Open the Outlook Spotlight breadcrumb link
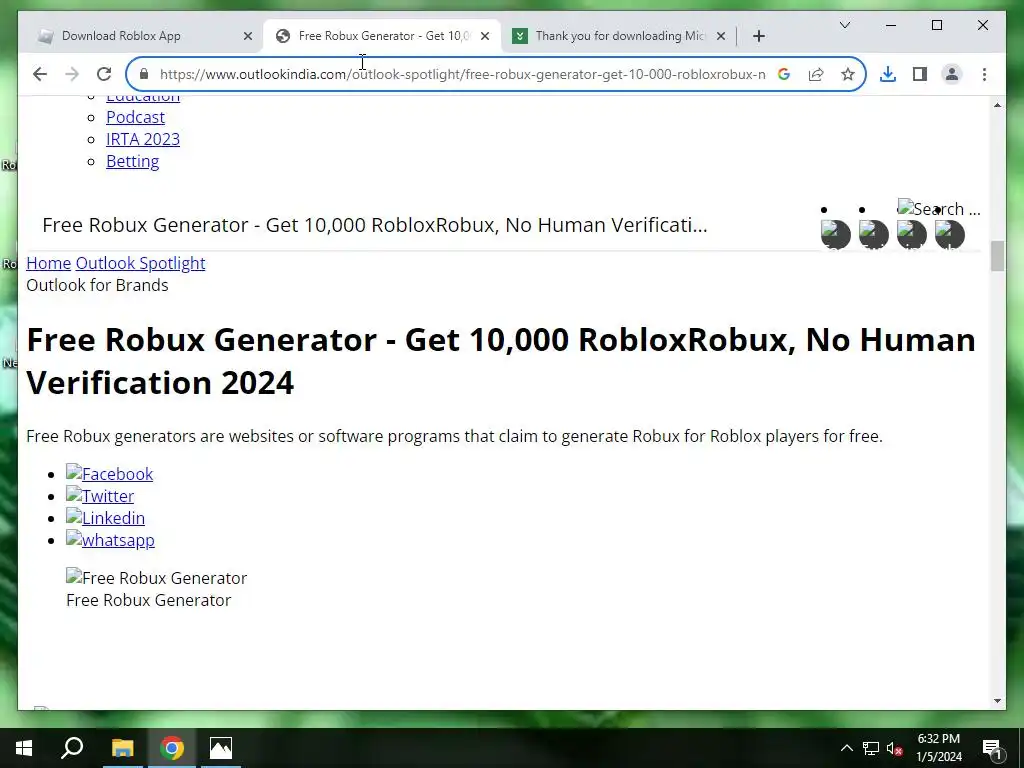This screenshot has width=1024, height=768. pyautogui.click(x=140, y=263)
